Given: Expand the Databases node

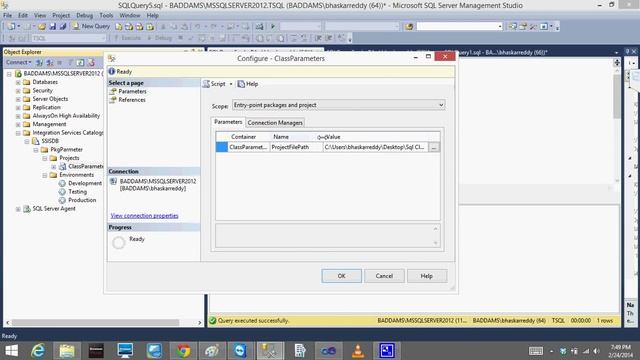Looking at the screenshot, I should click(18, 82).
